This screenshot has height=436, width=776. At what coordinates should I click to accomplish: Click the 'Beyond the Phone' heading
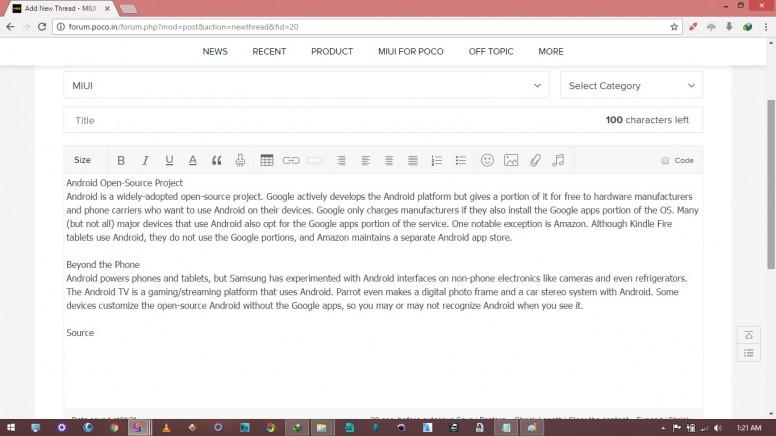click(103, 264)
